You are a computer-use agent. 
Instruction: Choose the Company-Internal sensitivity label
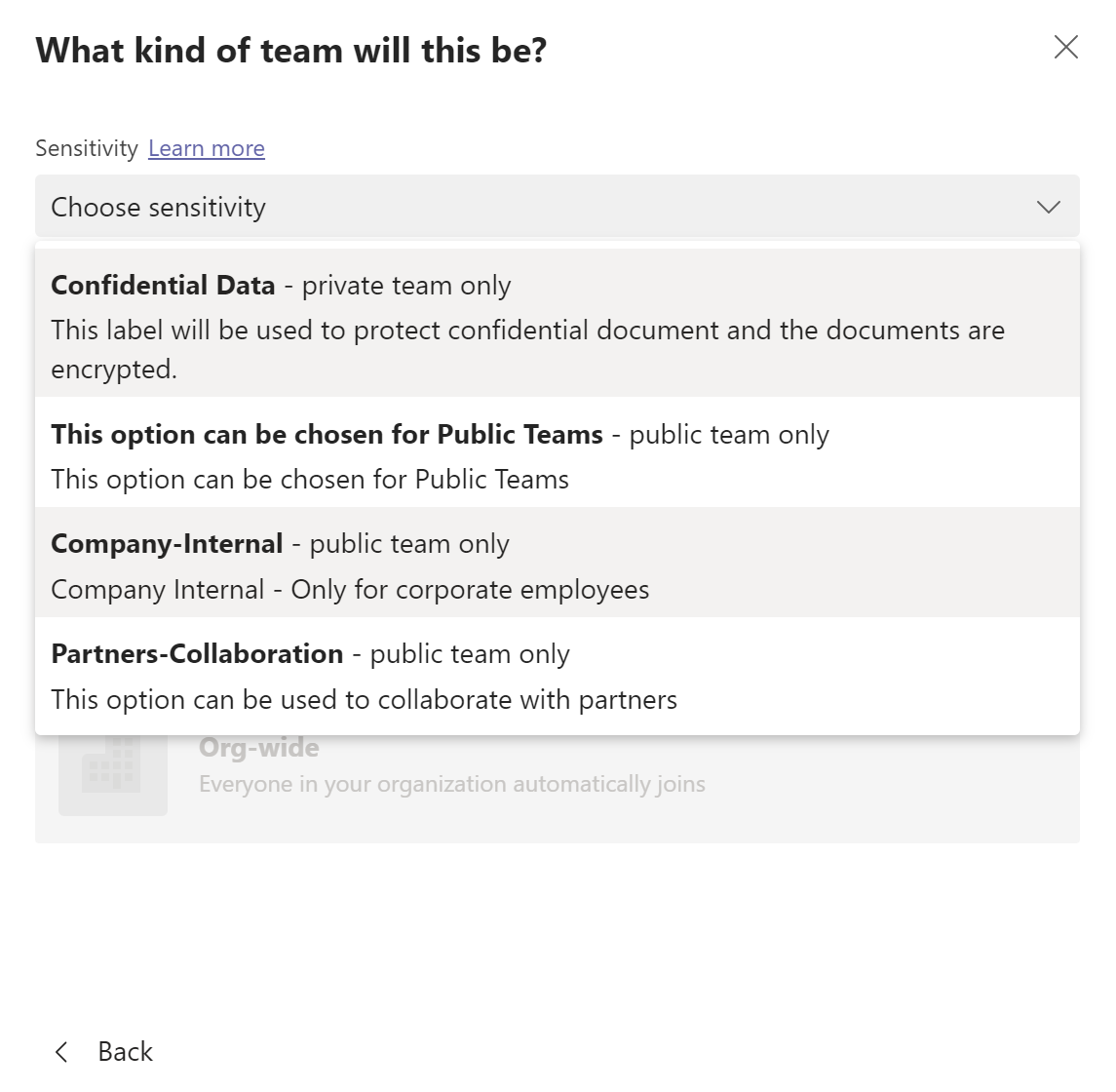pos(167,544)
